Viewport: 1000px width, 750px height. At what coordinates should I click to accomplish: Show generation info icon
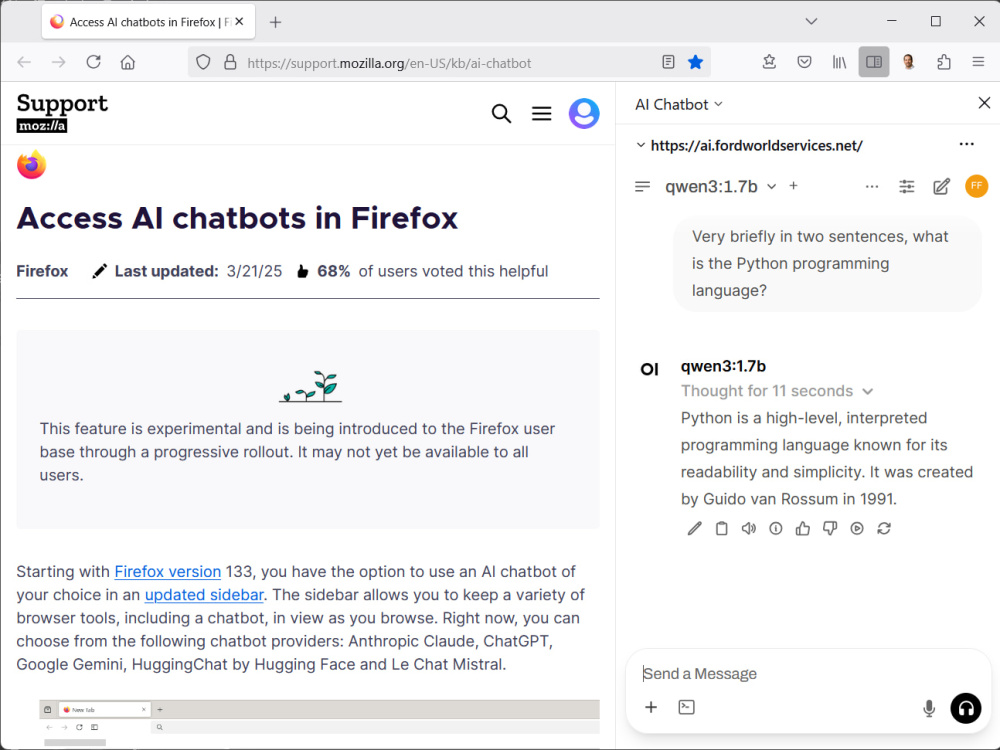[x=776, y=528]
